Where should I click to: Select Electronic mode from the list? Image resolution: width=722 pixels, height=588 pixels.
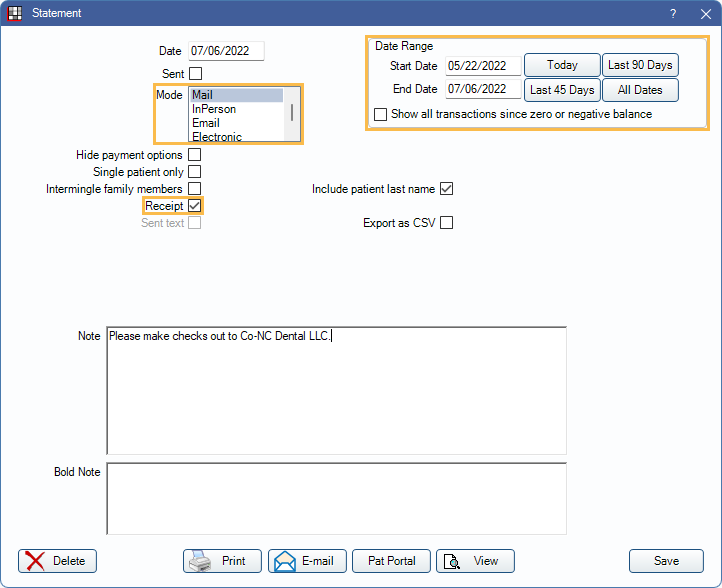pos(217,137)
